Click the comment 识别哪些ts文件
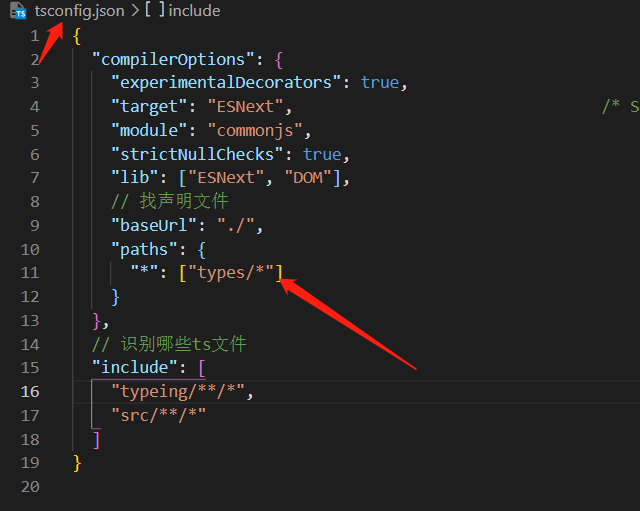 pos(169,344)
